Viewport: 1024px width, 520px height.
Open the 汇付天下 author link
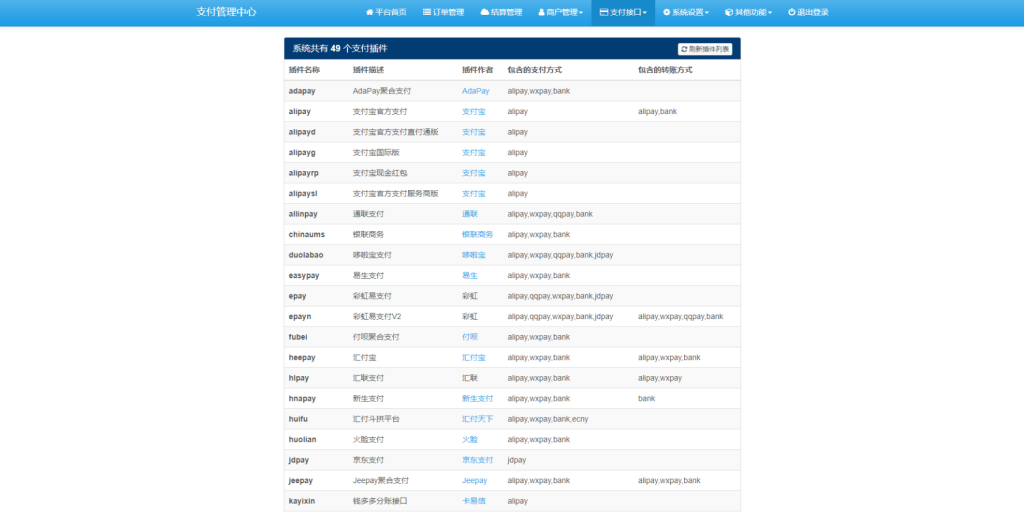point(477,419)
